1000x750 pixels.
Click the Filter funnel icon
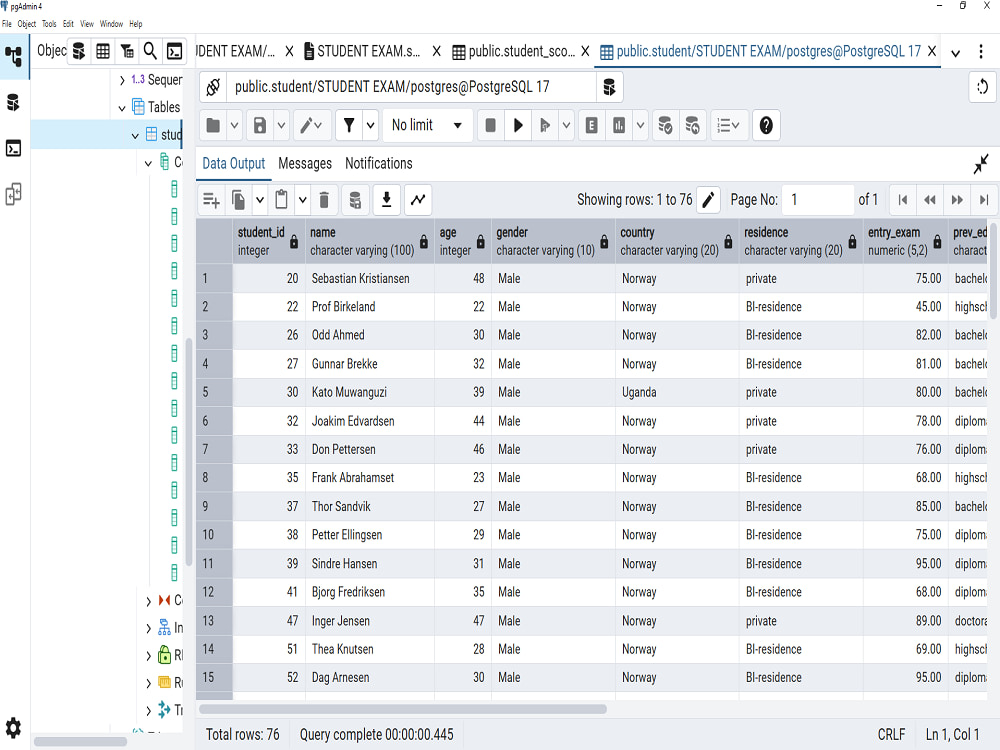(x=349, y=126)
